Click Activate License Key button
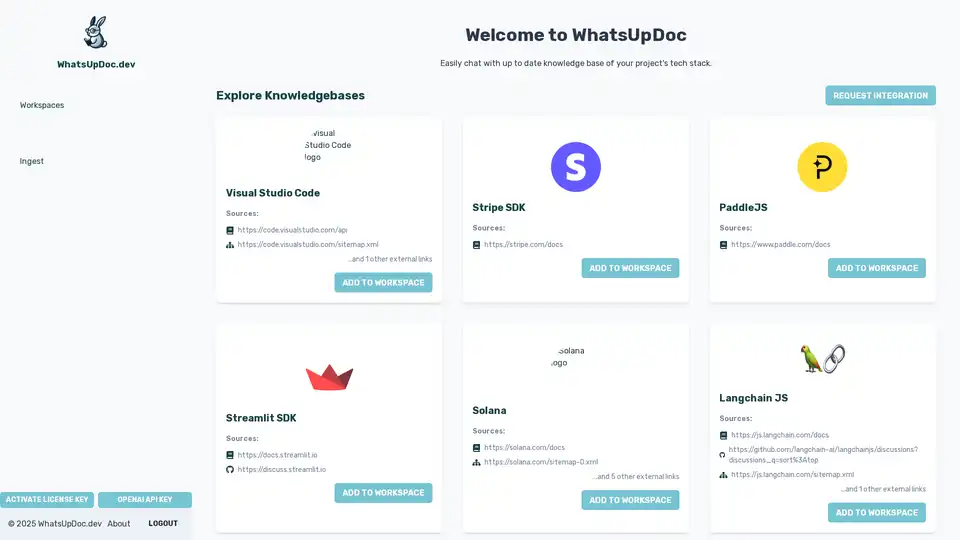Screen dimensions: 960x540 [48, 500]
